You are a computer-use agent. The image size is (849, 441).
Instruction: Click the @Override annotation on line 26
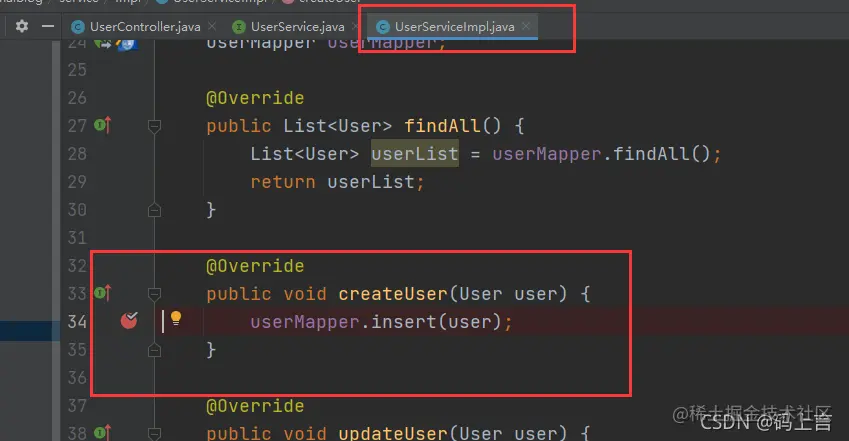pos(255,98)
